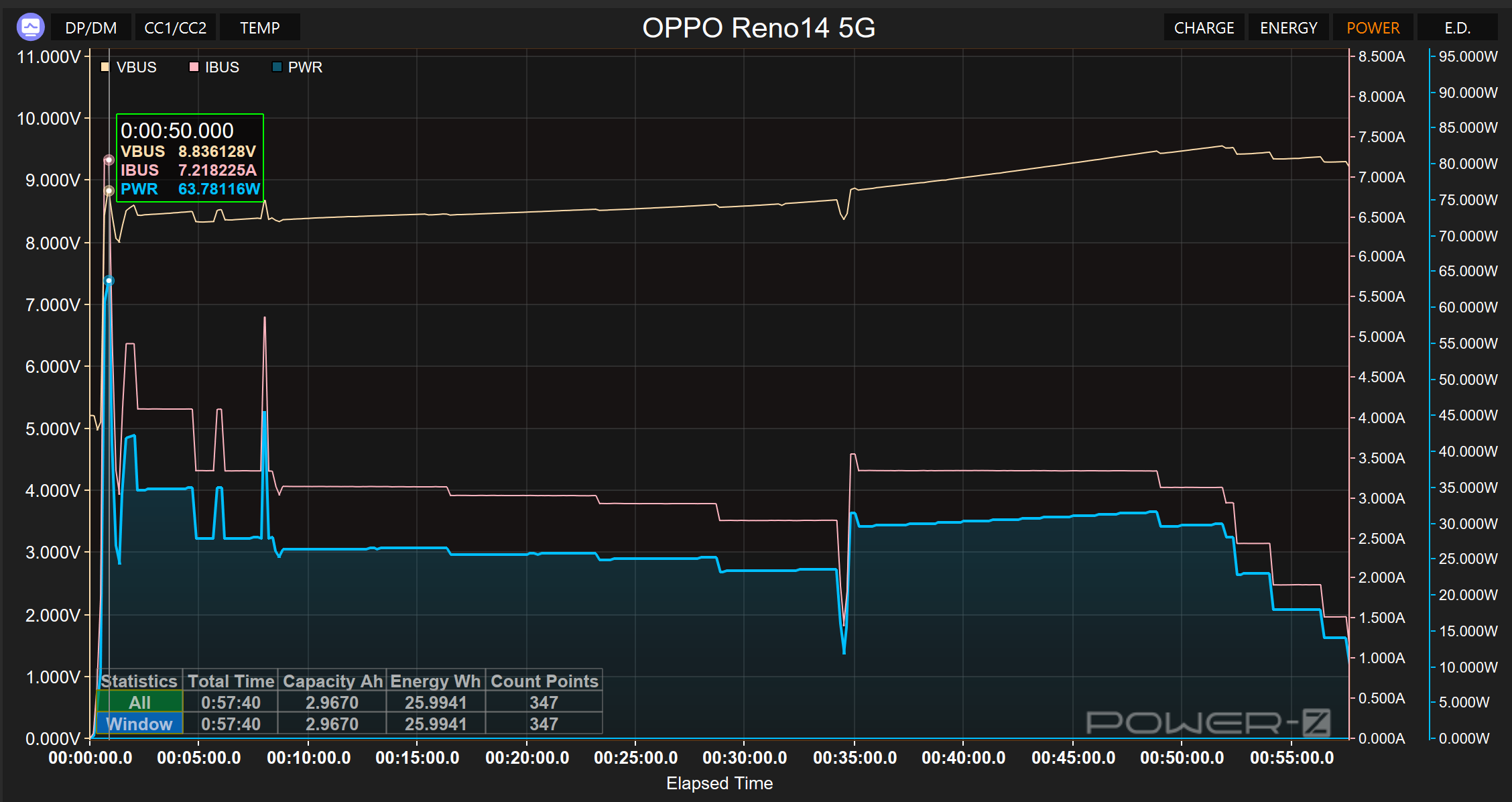This screenshot has width=1512, height=802.
Task: Show the TEMP chart
Action: [x=259, y=28]
